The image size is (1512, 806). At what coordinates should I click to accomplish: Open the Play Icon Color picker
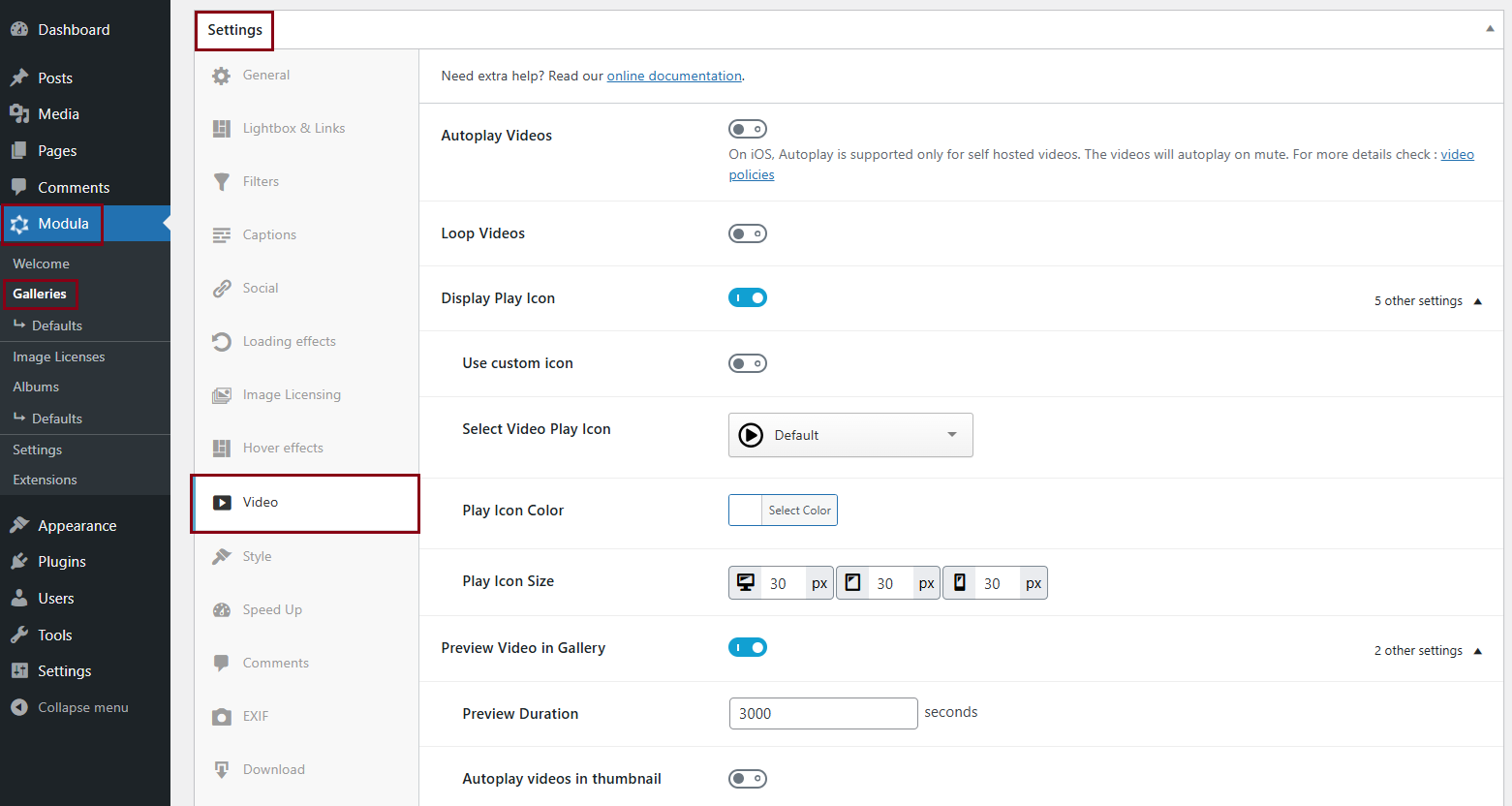[x=783, y=511]
